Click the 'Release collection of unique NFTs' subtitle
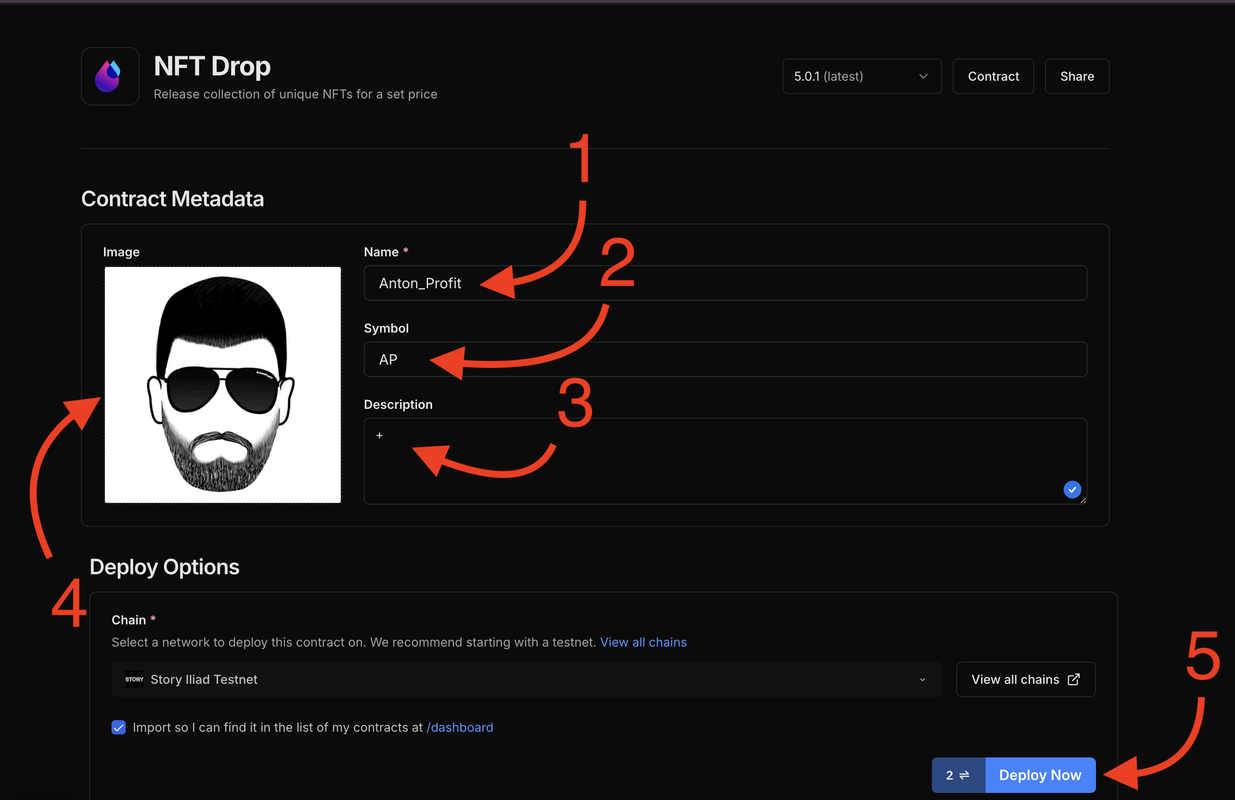The height and width of the screenshot is (800, 1235). point(296,94)
